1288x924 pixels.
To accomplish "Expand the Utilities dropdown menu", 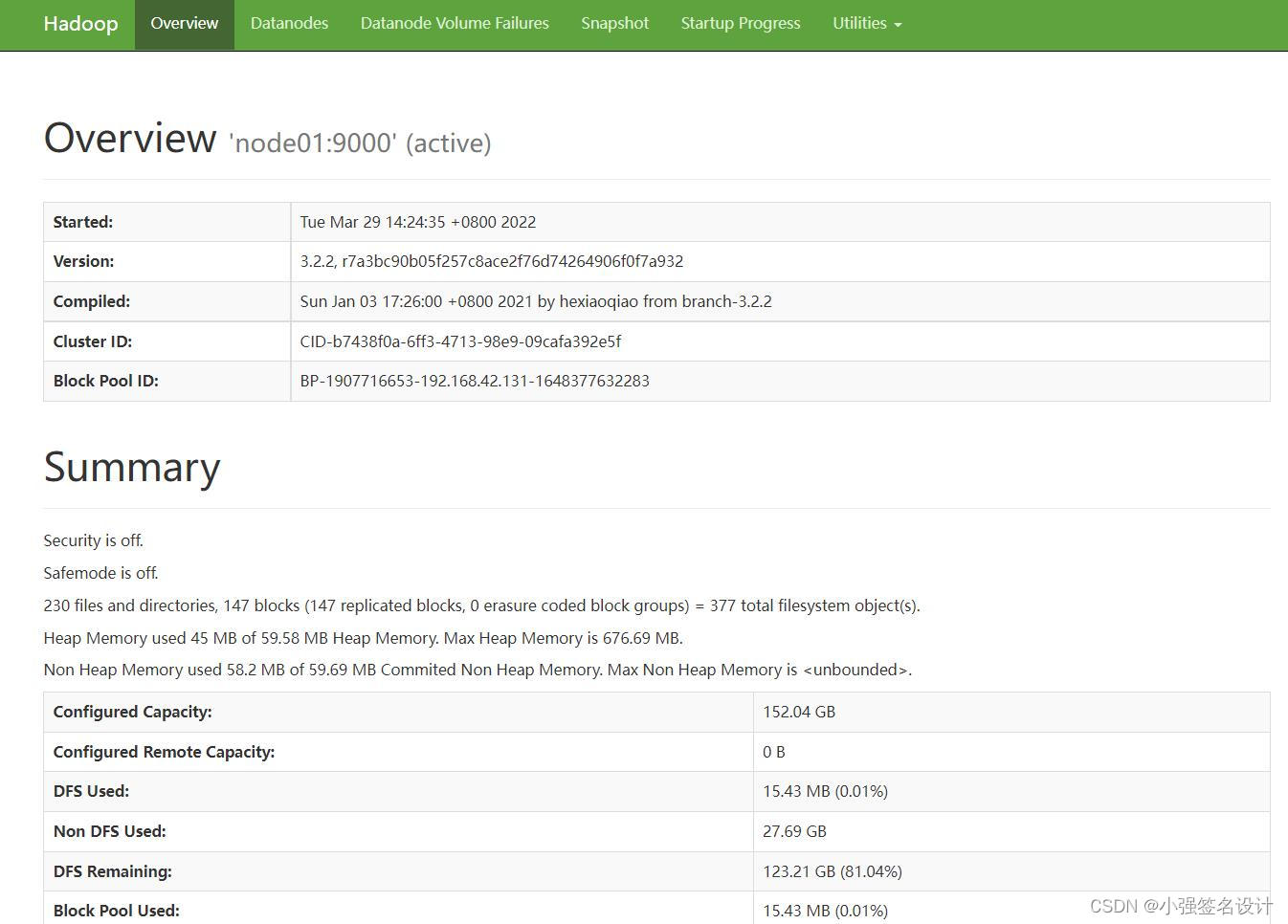I will click(x=867, y=24).
